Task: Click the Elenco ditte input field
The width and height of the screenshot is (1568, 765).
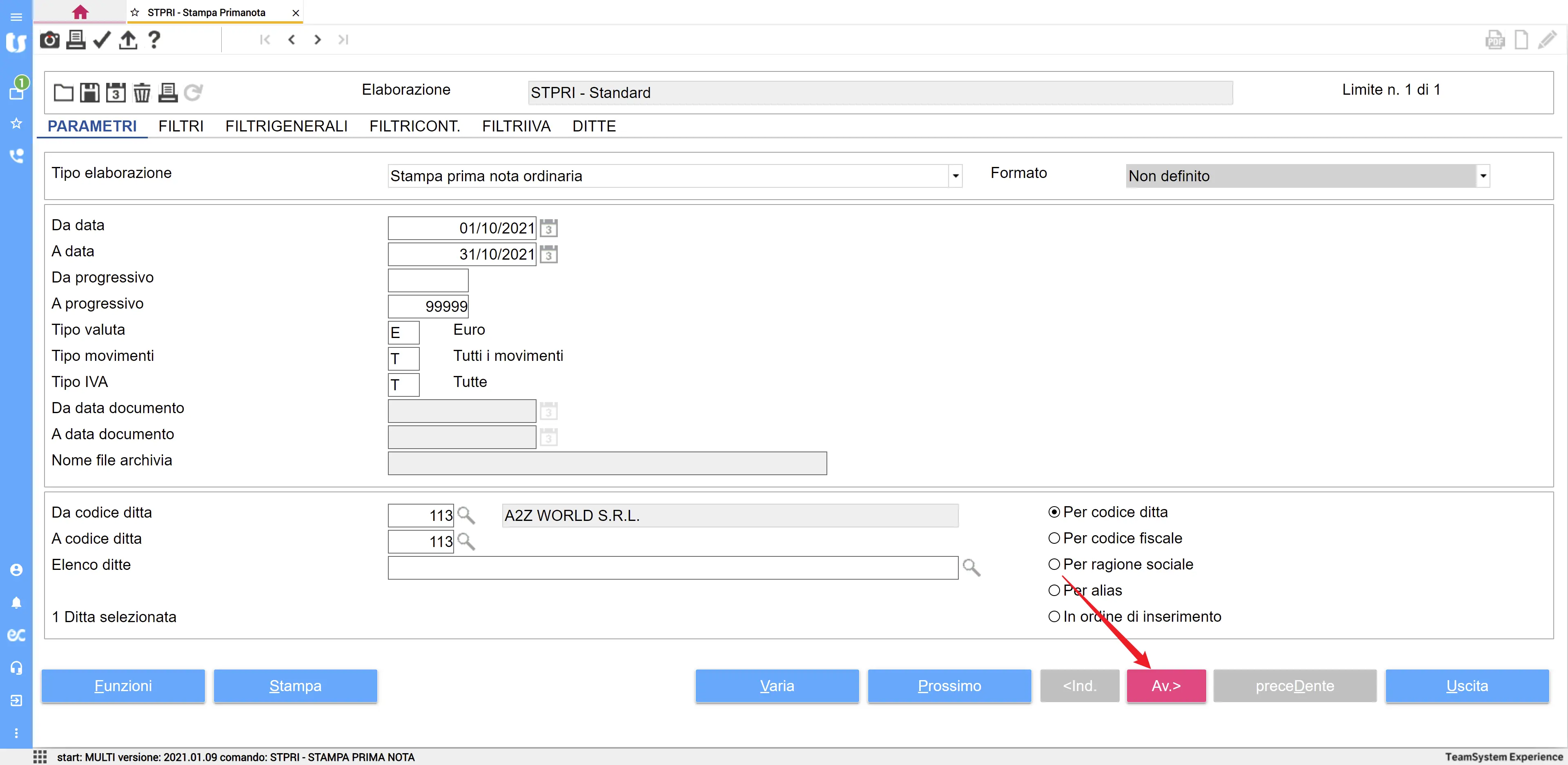Action: [673, 568]
